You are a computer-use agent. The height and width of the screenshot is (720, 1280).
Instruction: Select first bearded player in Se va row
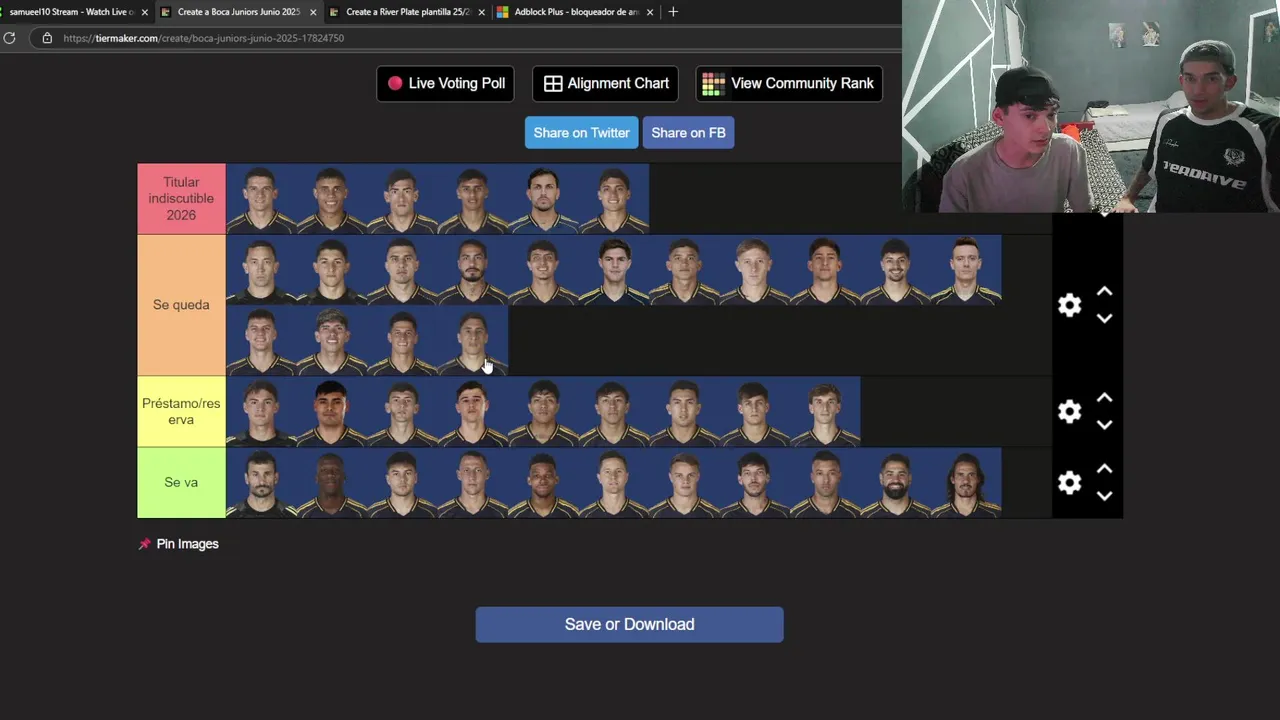coord(261,482)
